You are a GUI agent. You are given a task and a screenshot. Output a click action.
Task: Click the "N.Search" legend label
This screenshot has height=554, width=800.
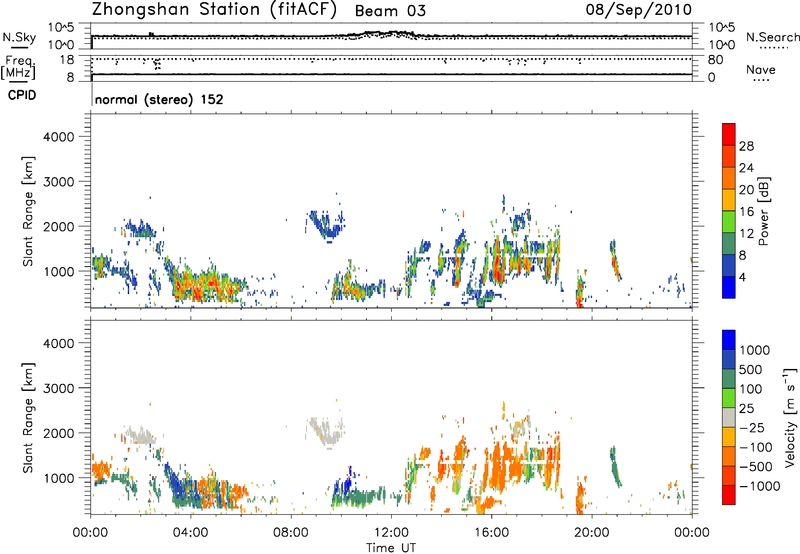coord(772,37)
